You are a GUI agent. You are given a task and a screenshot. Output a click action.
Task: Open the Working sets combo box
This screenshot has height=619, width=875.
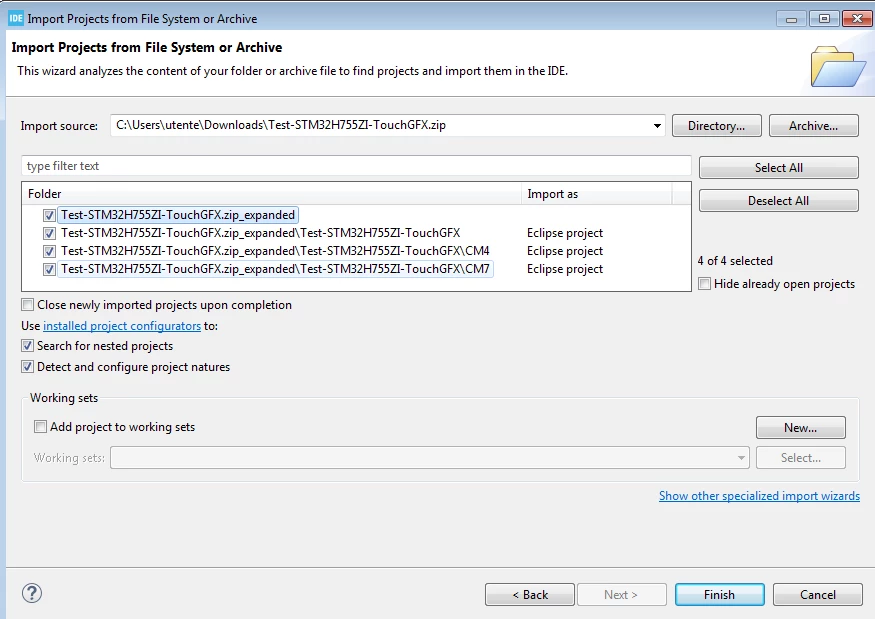tap(430, 458)
